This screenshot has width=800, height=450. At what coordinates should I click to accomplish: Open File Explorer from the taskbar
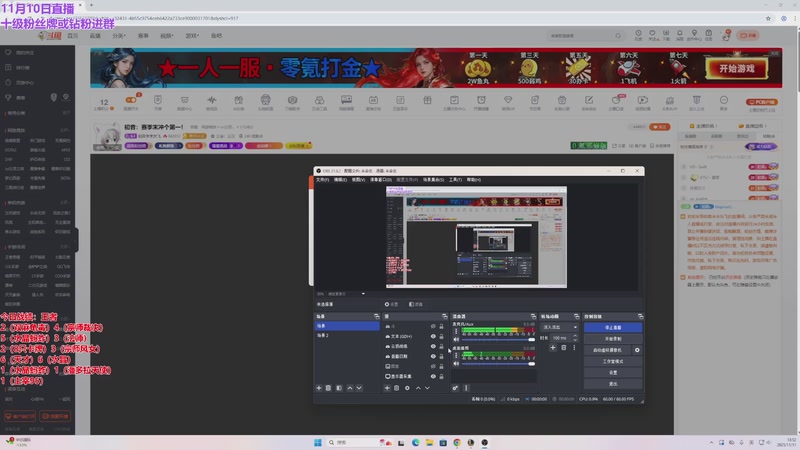click(430, 442)
